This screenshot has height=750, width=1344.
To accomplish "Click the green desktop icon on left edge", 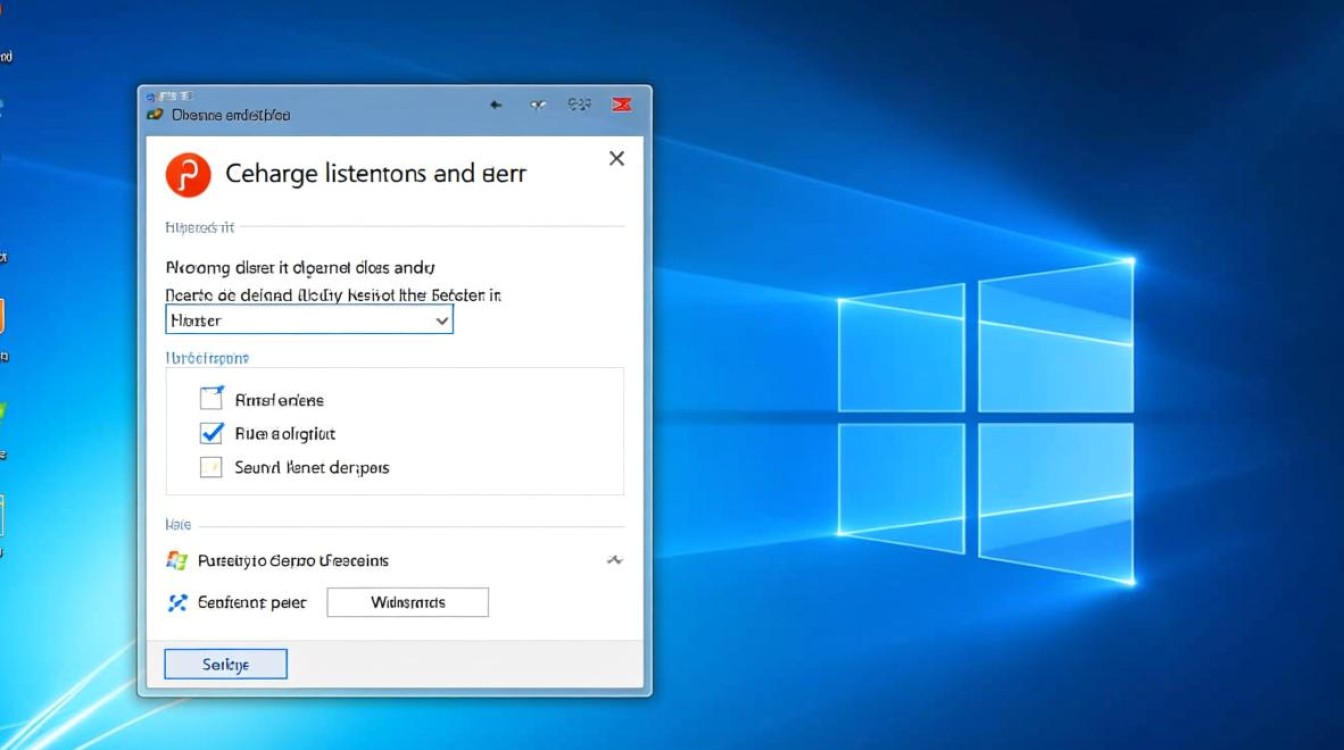I will pyautogui.click(x=3, y=410).
